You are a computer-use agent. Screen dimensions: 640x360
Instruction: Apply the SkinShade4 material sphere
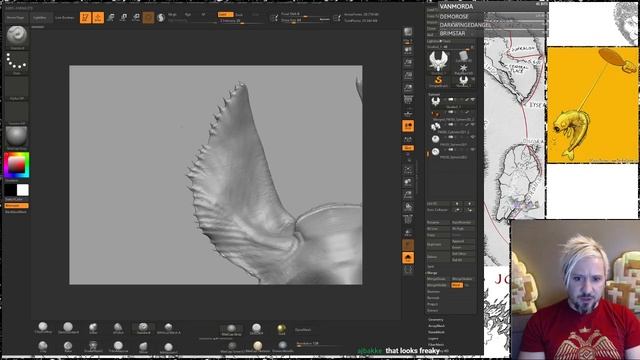(256, 329)
